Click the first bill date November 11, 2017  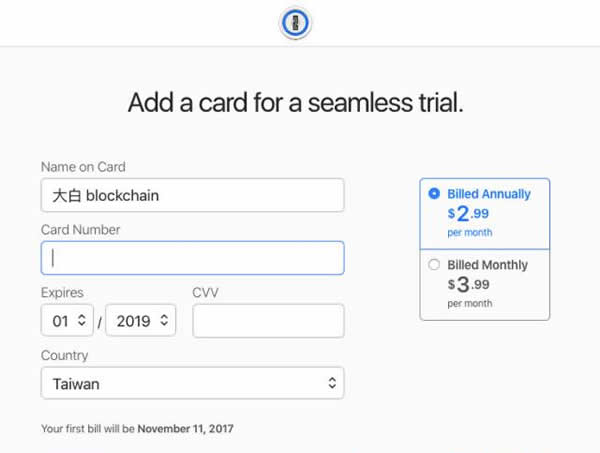click(185, 429)
